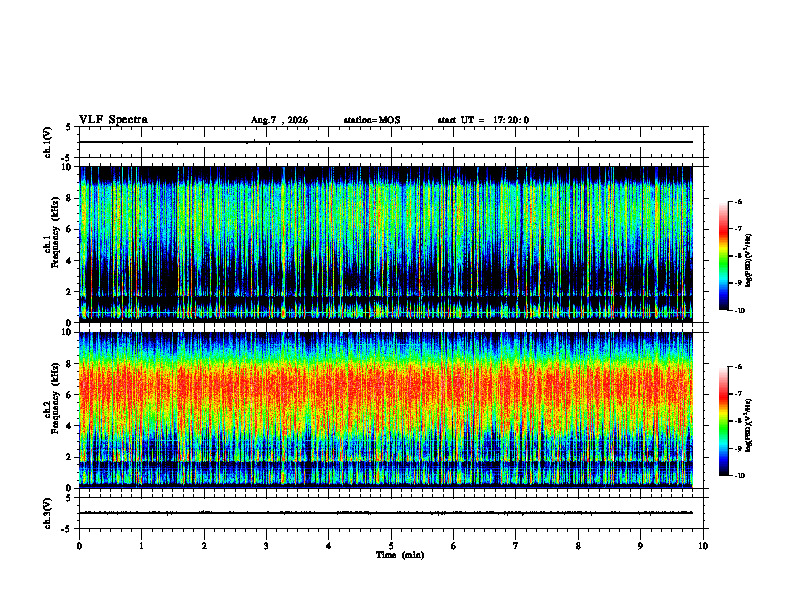Click time axis tick label "2"
Image resolution: width=792 pixels, height=612 pixels.
[204, 546]
